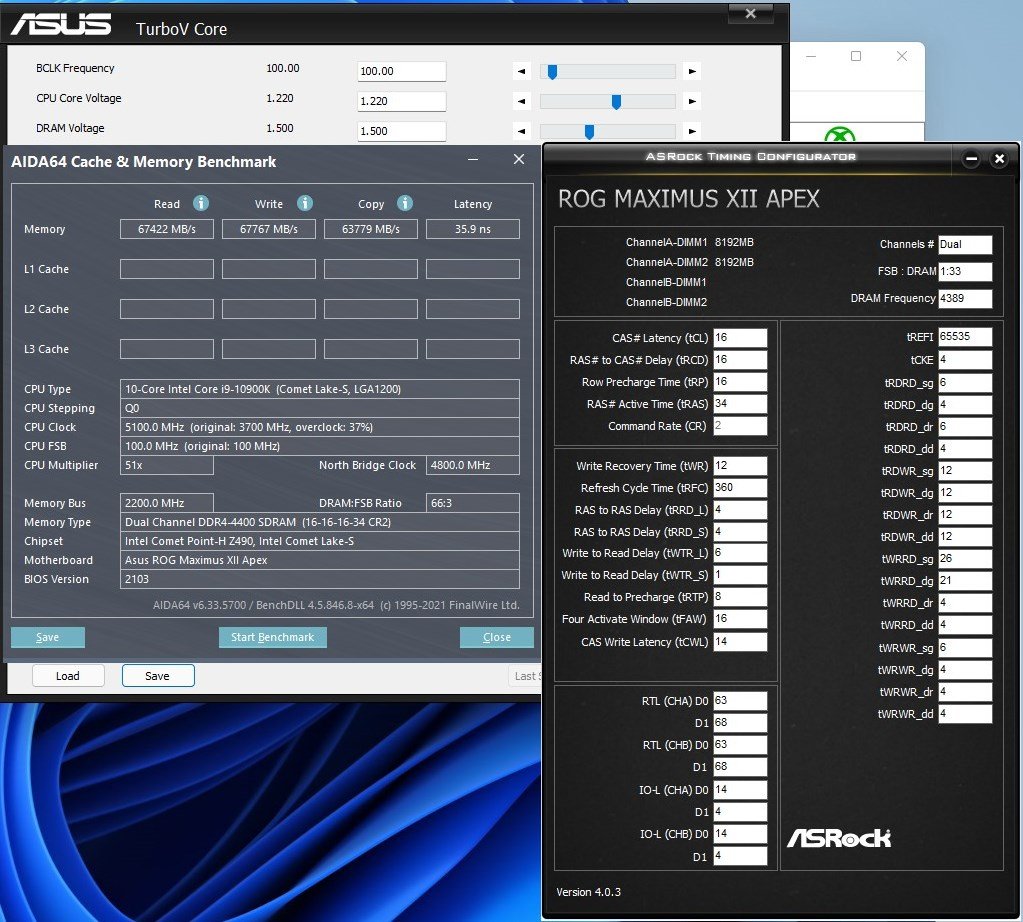Increase BCLK Frequency with right arrow
The image size is (1023, 922).
(692, 71)
